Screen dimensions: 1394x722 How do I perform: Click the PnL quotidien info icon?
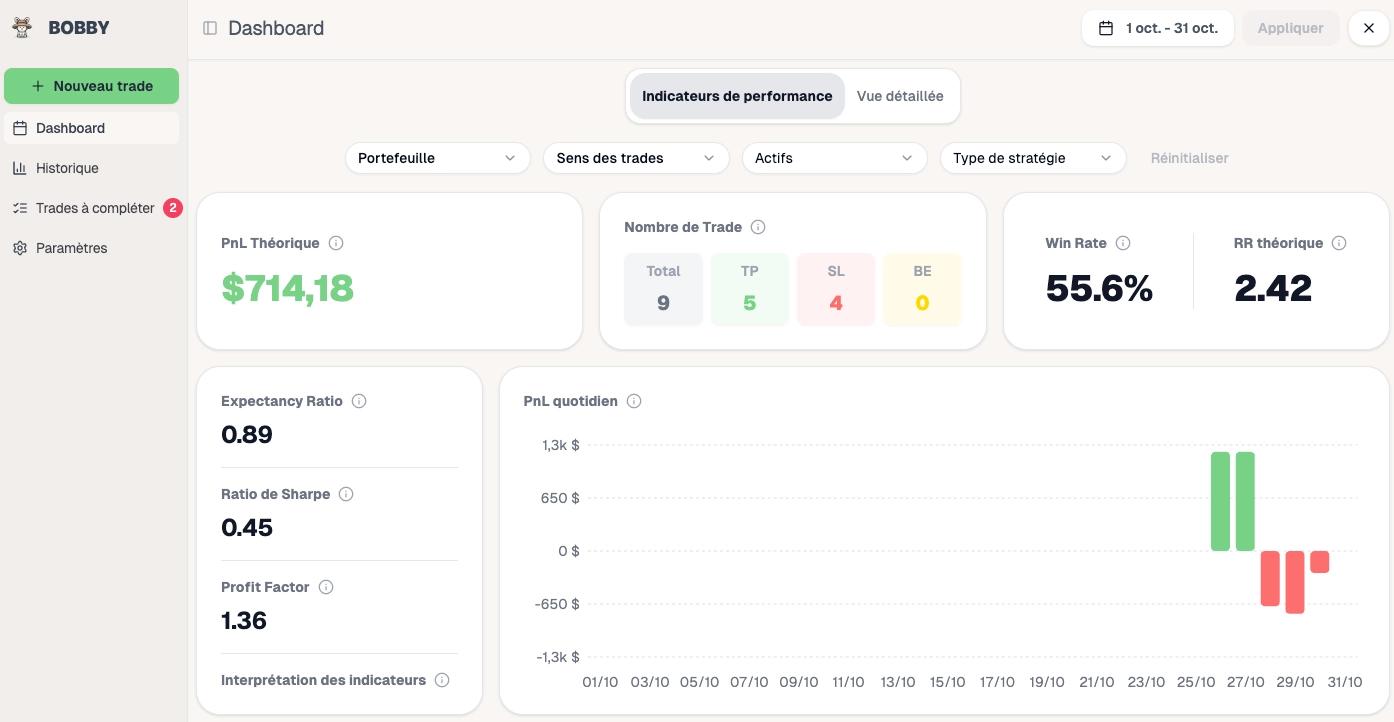coord(634,401)
